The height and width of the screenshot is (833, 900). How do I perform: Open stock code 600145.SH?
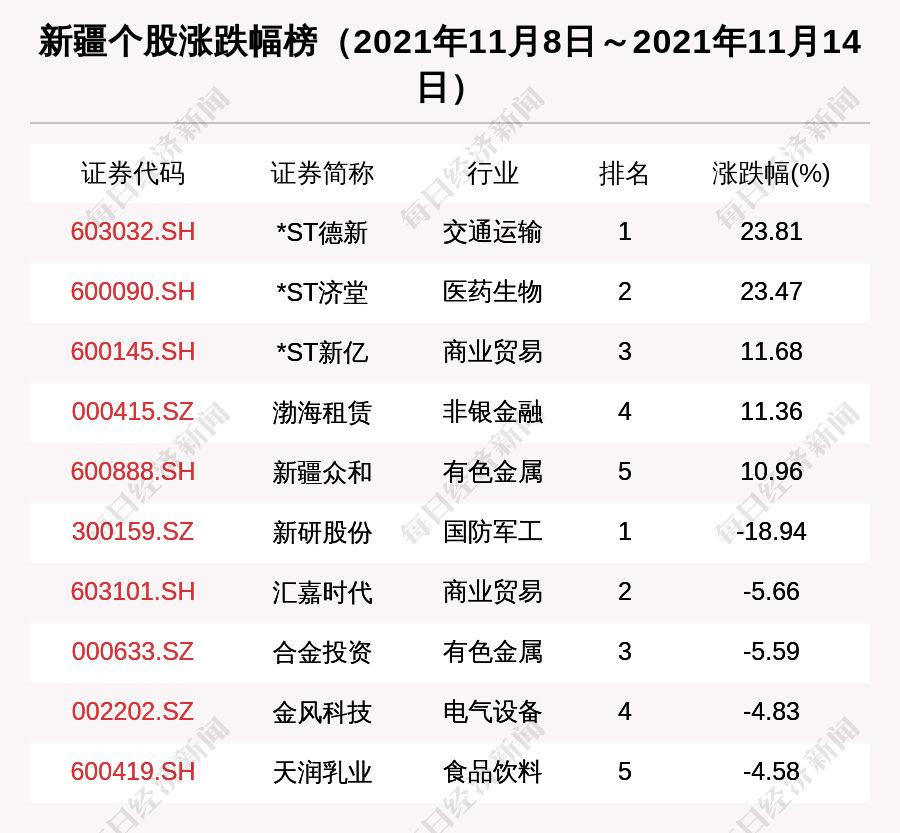[133, 352]
